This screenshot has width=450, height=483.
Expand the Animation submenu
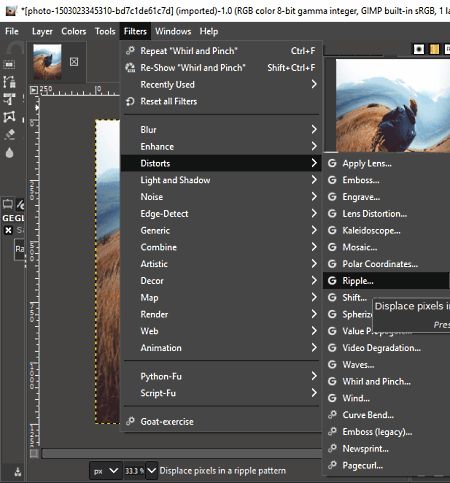click(x=221, y=348)
